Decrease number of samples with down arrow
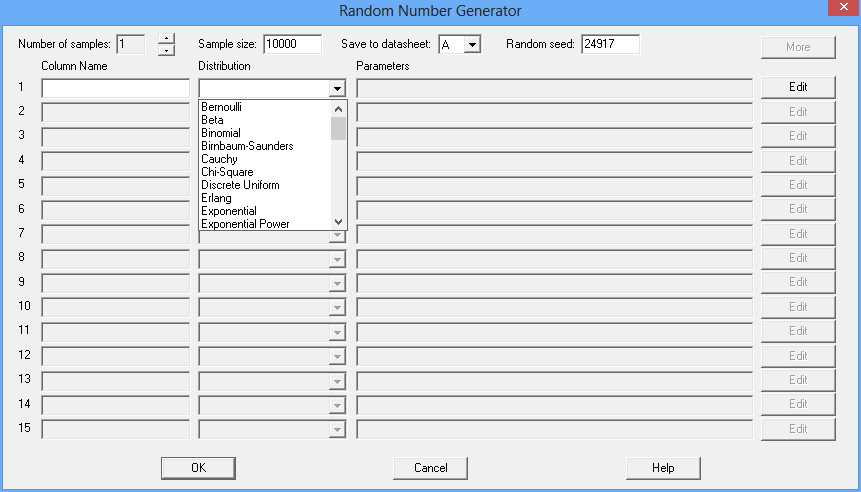This screenshot has height=492, width=861. pyautogui.click(x=166, y=50)
